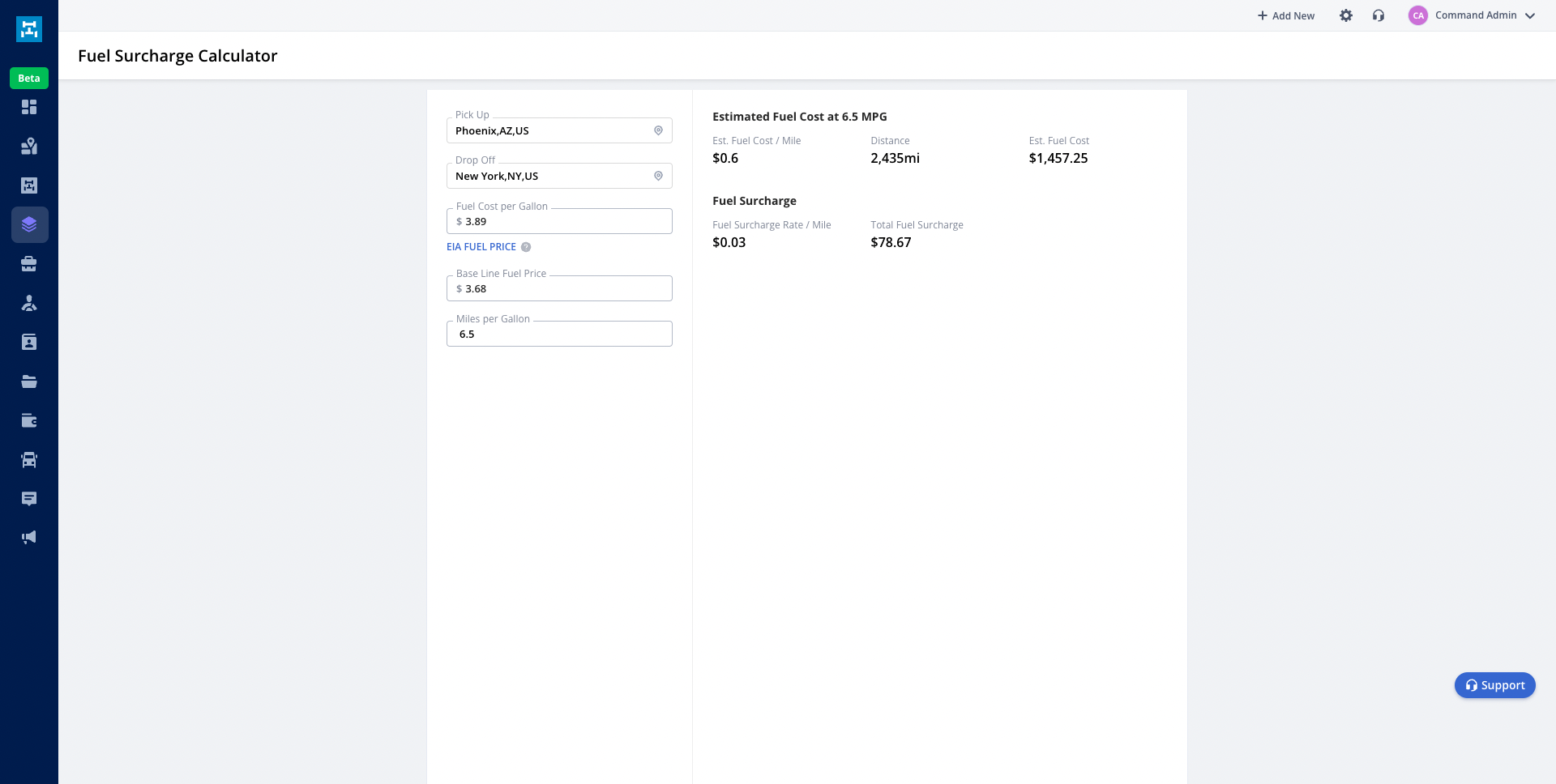
Task: Click the Fuel Cost per Gallon field
Action: pos(559,221)
